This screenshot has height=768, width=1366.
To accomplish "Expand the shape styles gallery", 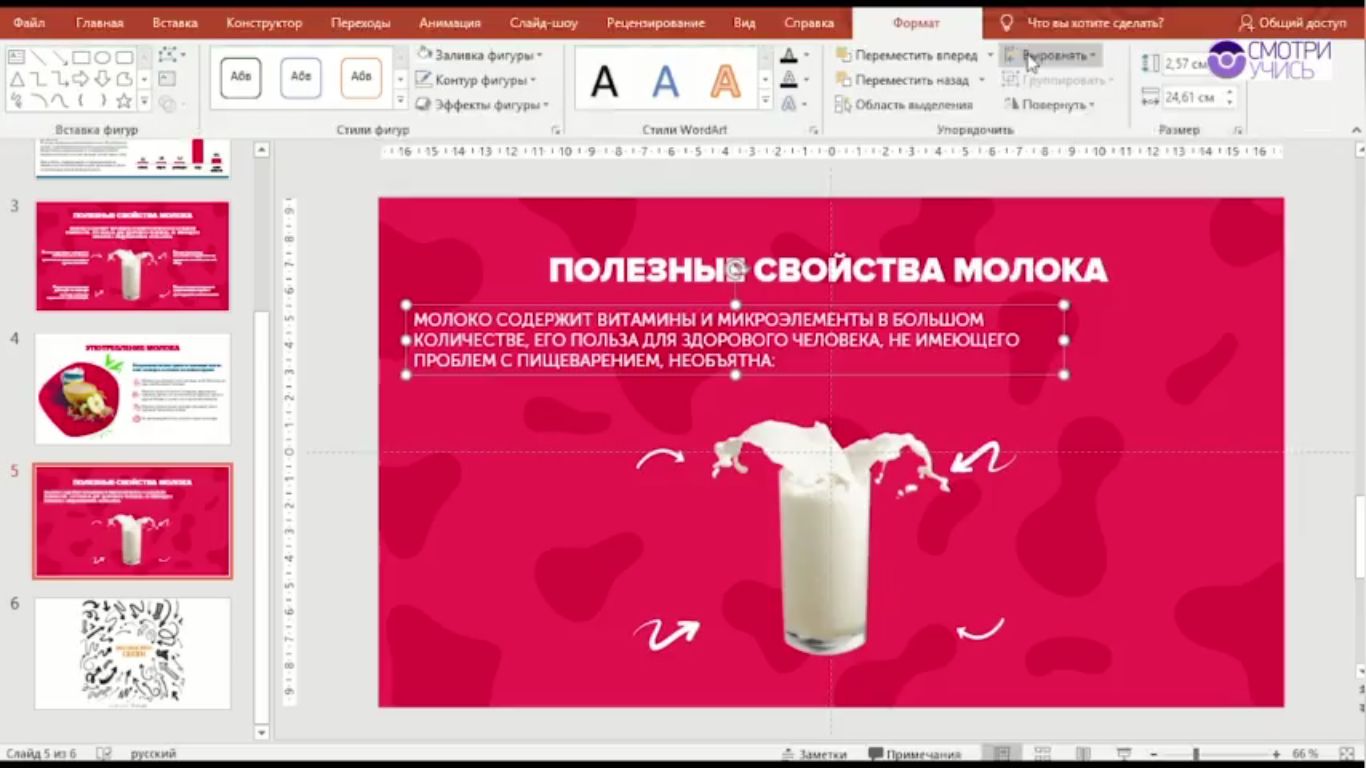I will (x=401, y=101).
